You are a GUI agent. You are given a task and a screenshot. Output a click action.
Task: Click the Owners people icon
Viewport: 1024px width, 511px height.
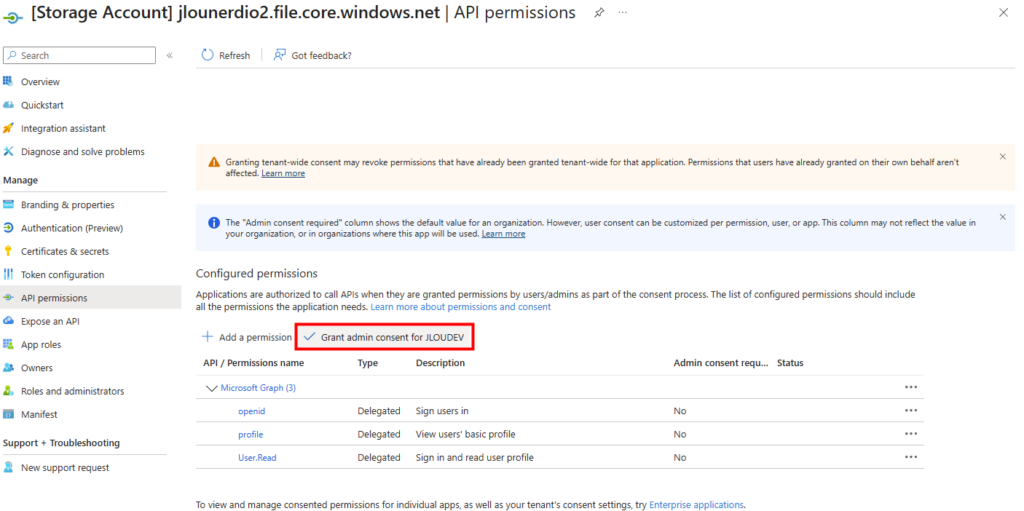pyautogui.click(x=8, y=368)
